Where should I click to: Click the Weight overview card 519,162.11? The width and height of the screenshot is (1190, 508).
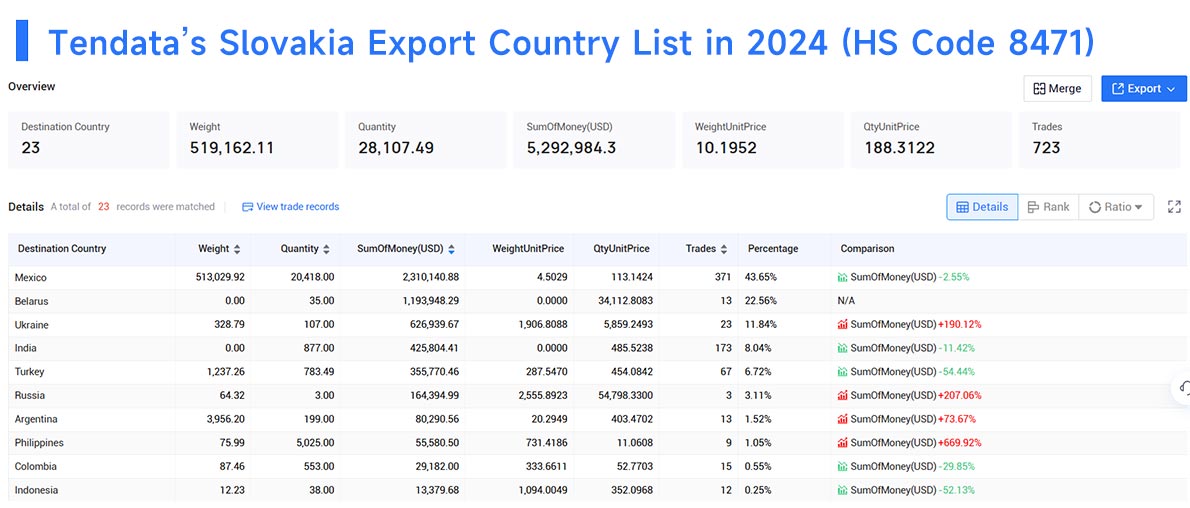point(257,140)
